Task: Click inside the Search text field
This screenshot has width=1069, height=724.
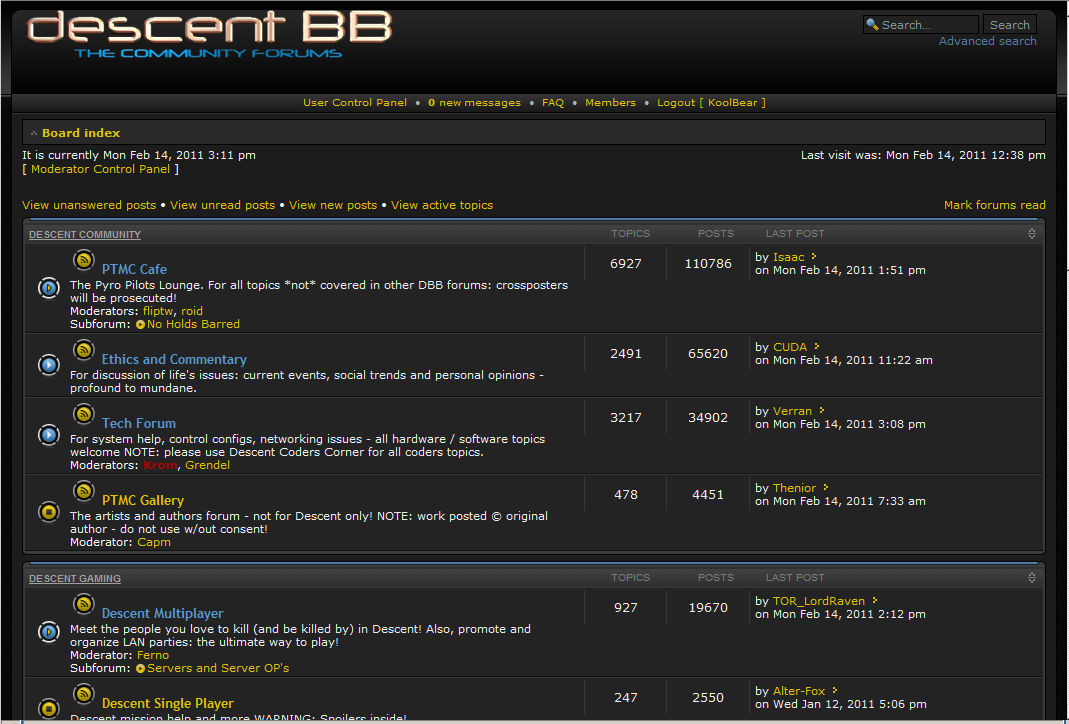Action: [x=921, y=25]
